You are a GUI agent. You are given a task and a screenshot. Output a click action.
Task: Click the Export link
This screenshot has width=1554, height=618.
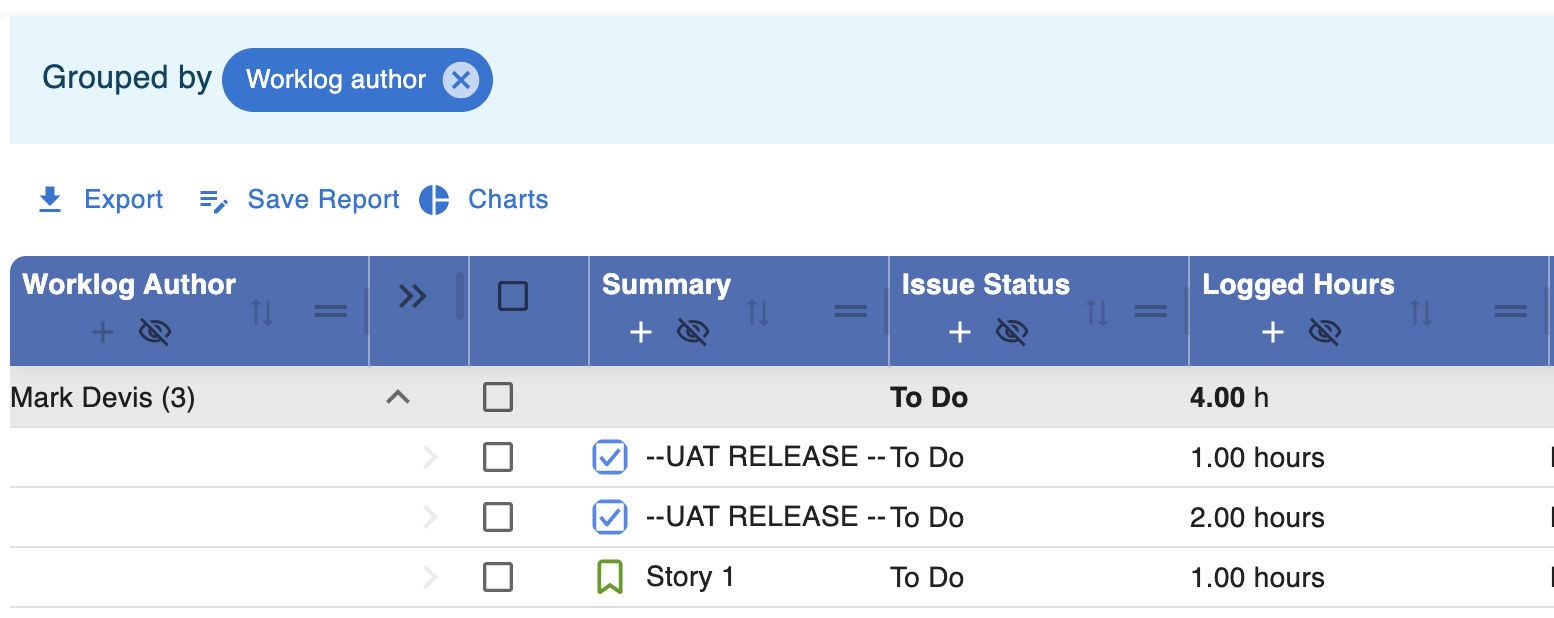pos(123,200)
